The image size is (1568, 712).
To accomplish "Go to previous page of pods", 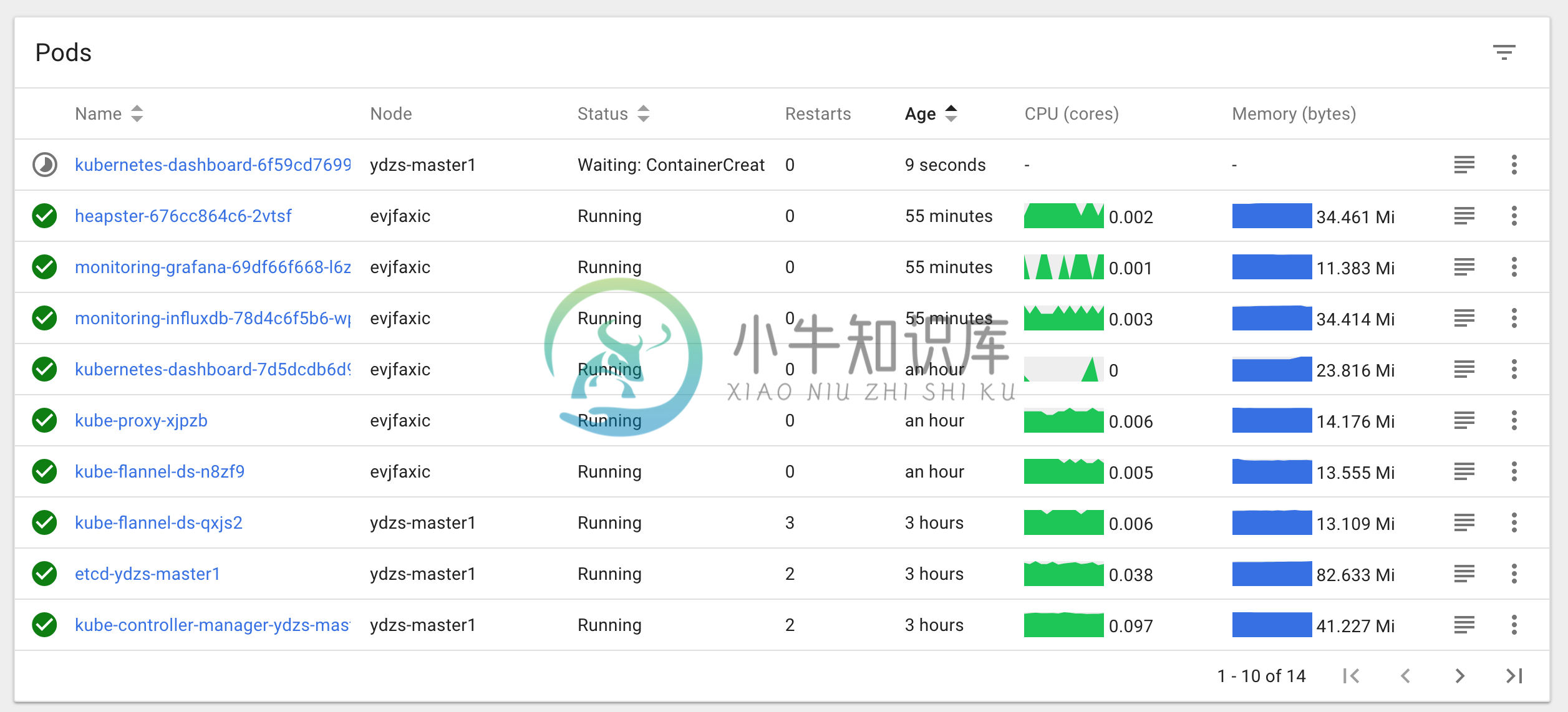I will coord(1405,676).
